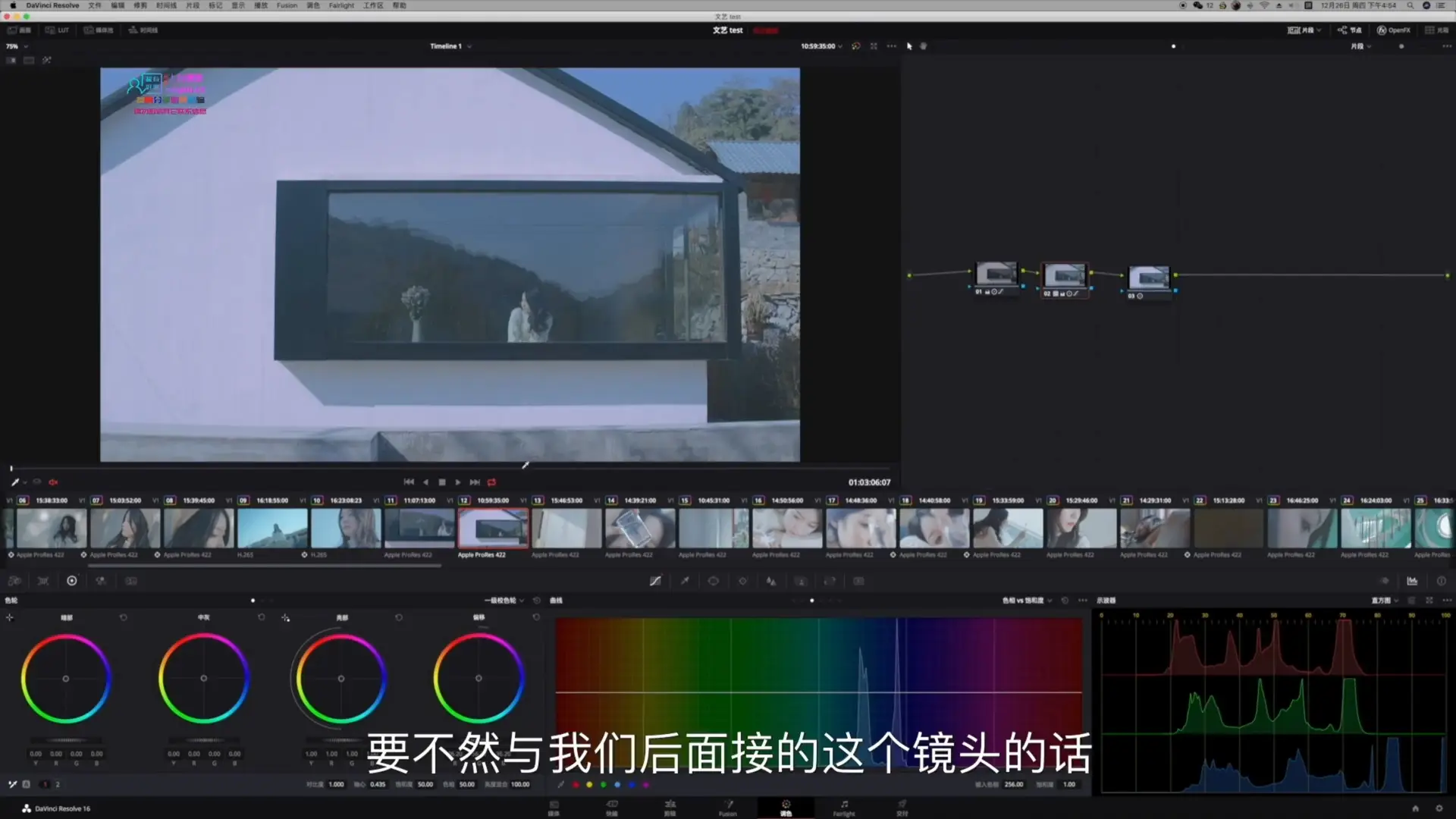Open the Scopes panel icon
The width and height of the screenshot is (1456, 819).
(x=1412, y=581)
